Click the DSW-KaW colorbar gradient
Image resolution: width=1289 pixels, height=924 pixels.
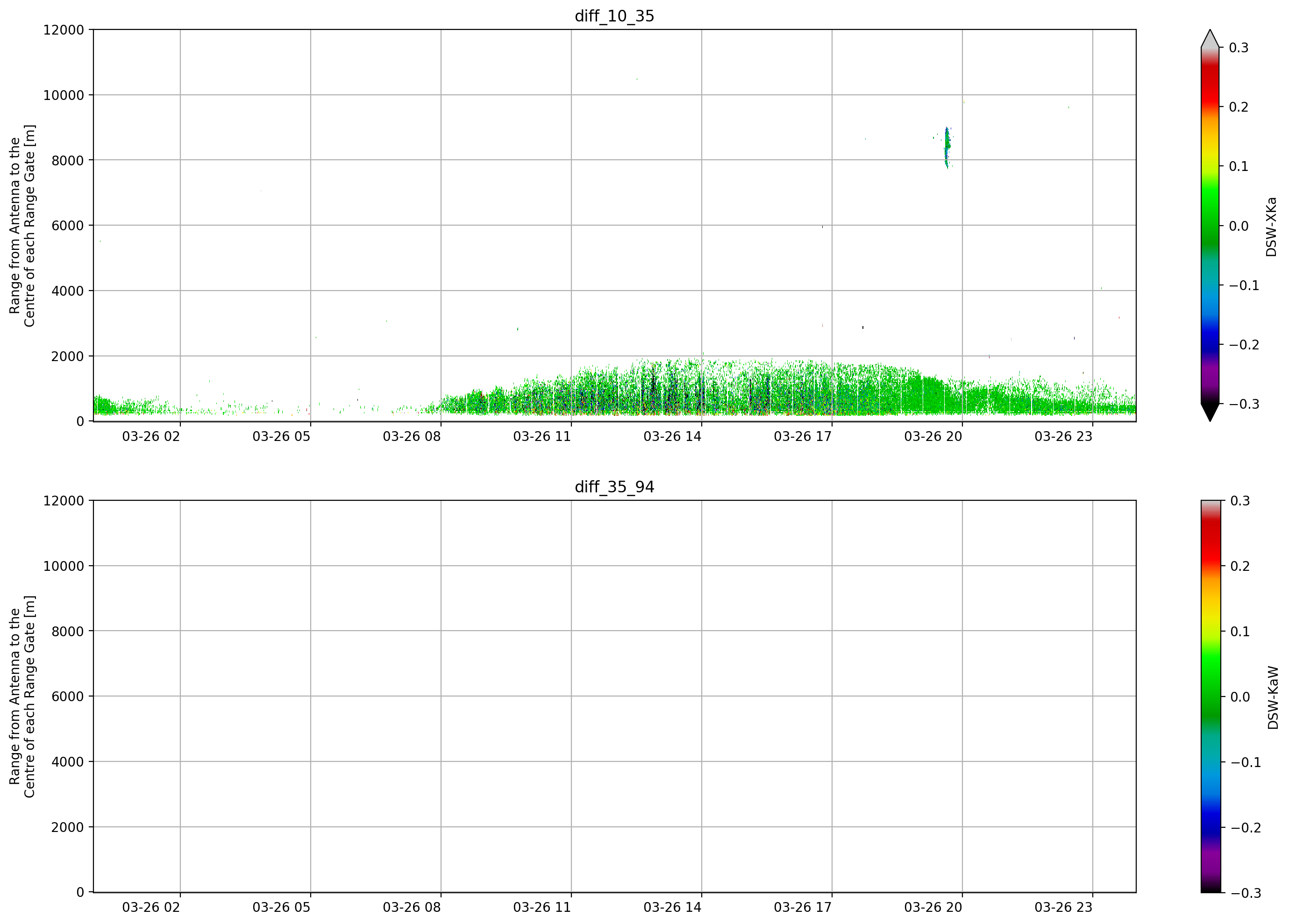click(x=1210, y=697)
